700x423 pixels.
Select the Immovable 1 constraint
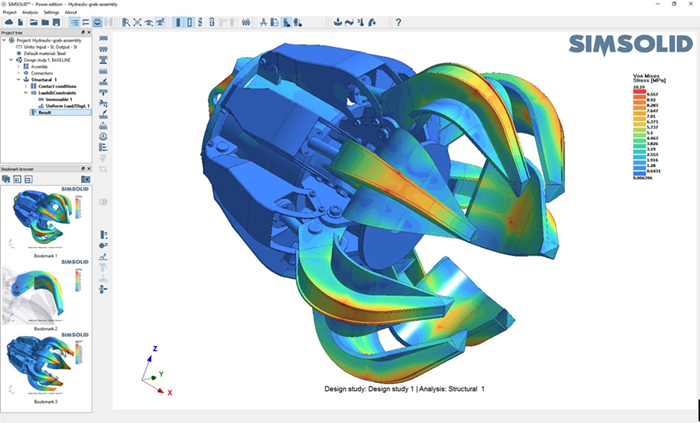(x=54, y=99)
